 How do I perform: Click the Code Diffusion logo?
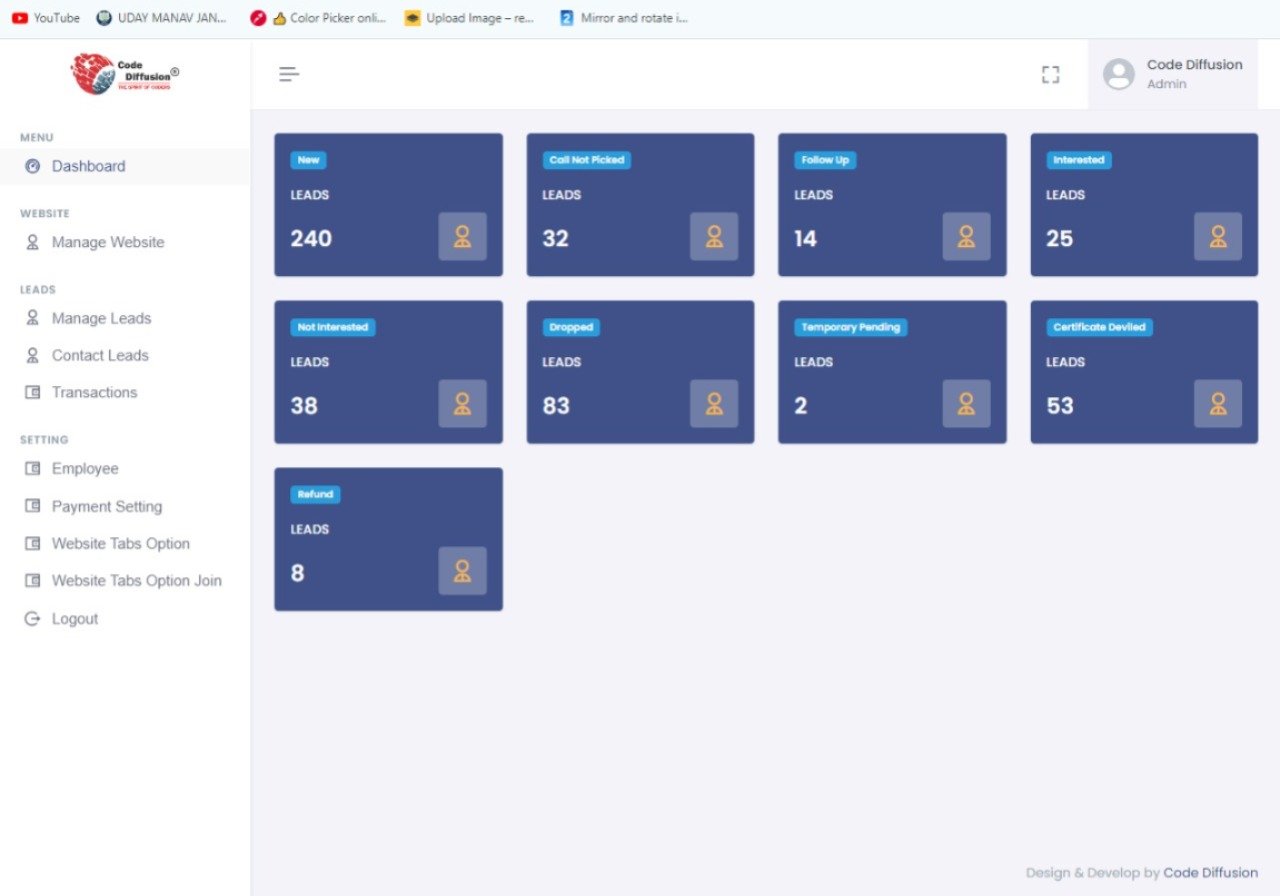tap(125, 74)
